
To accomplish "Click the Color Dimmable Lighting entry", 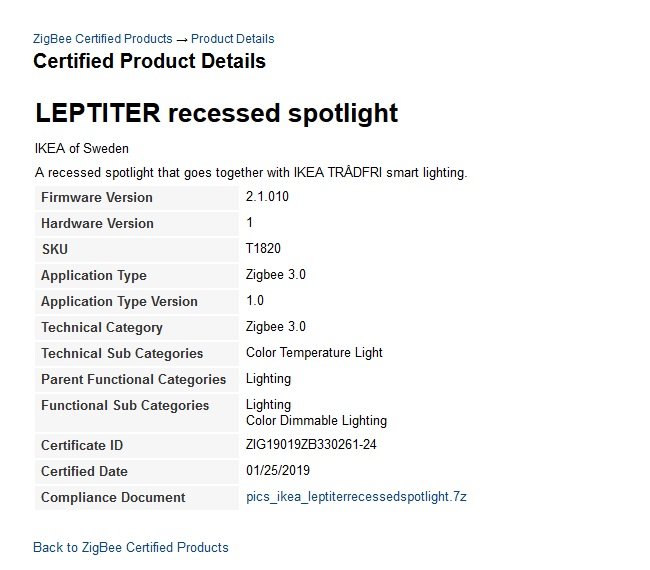I will click(x=316, y=420).
